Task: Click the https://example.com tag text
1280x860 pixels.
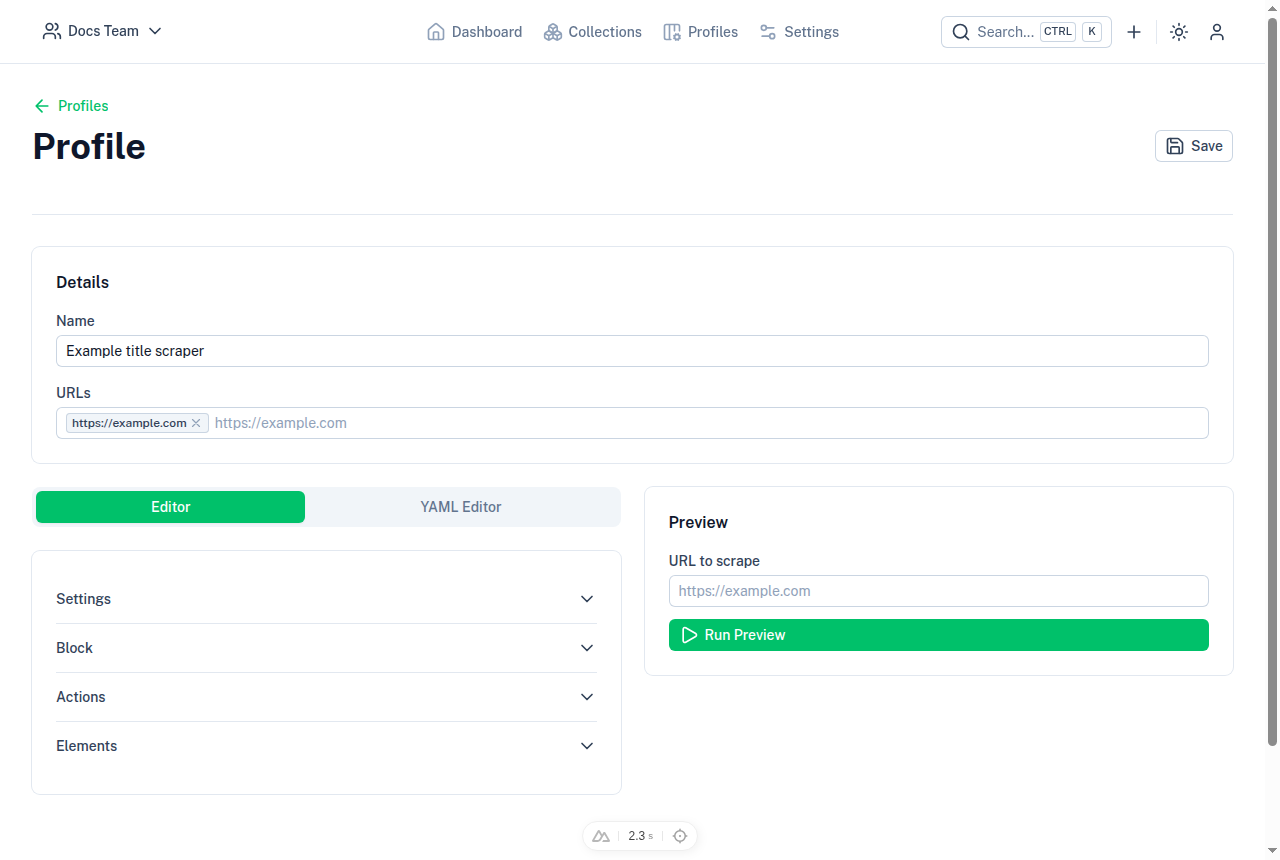Action: pos(129,423)
